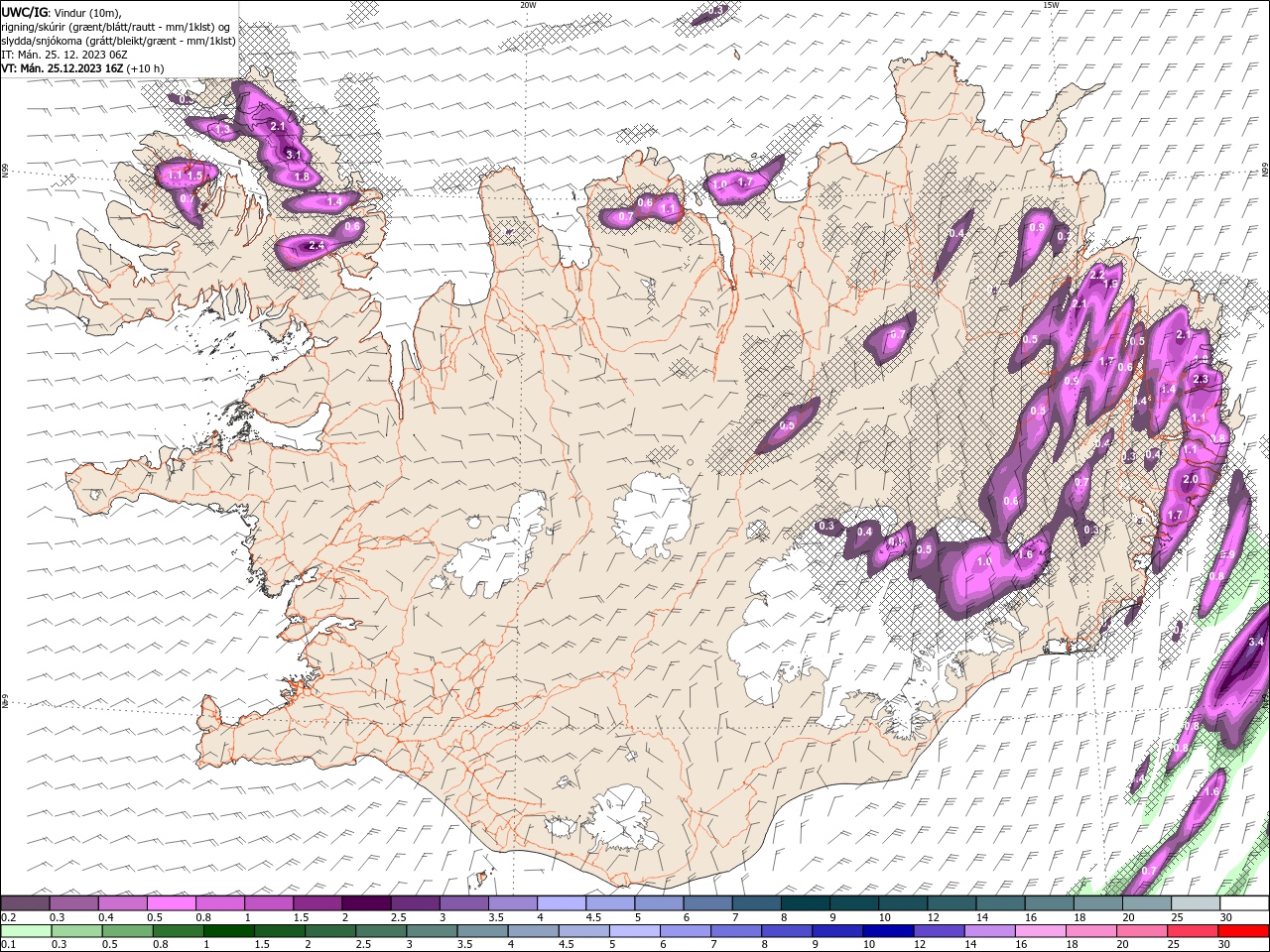The image size is (1270, 952).
Task: Click the '2.3' precipitation value in the east
Action: 1200,379
